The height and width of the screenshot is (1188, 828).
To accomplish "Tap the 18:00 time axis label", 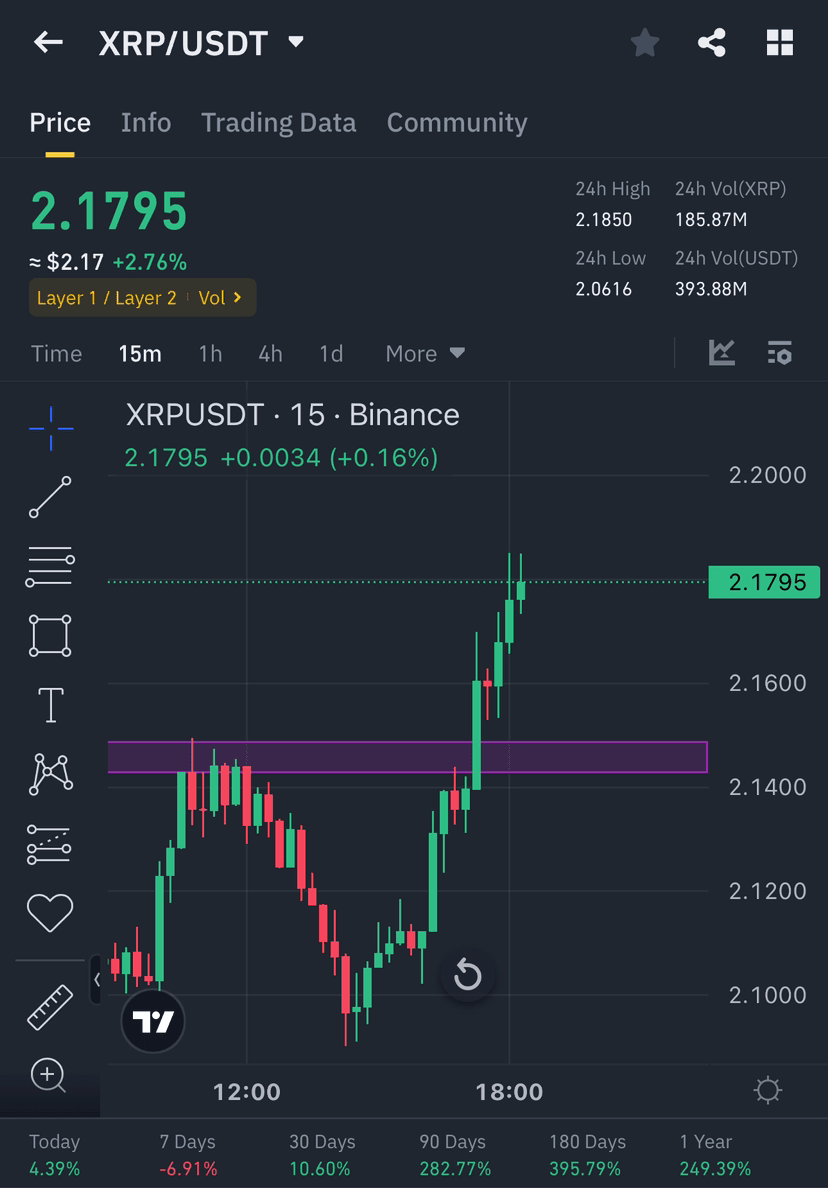I will point(509,1092).
